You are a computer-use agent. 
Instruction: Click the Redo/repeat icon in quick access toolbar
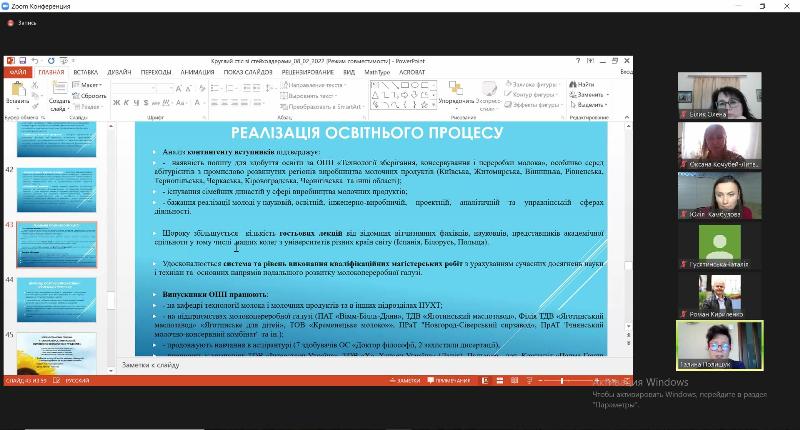tap(51, 61)
